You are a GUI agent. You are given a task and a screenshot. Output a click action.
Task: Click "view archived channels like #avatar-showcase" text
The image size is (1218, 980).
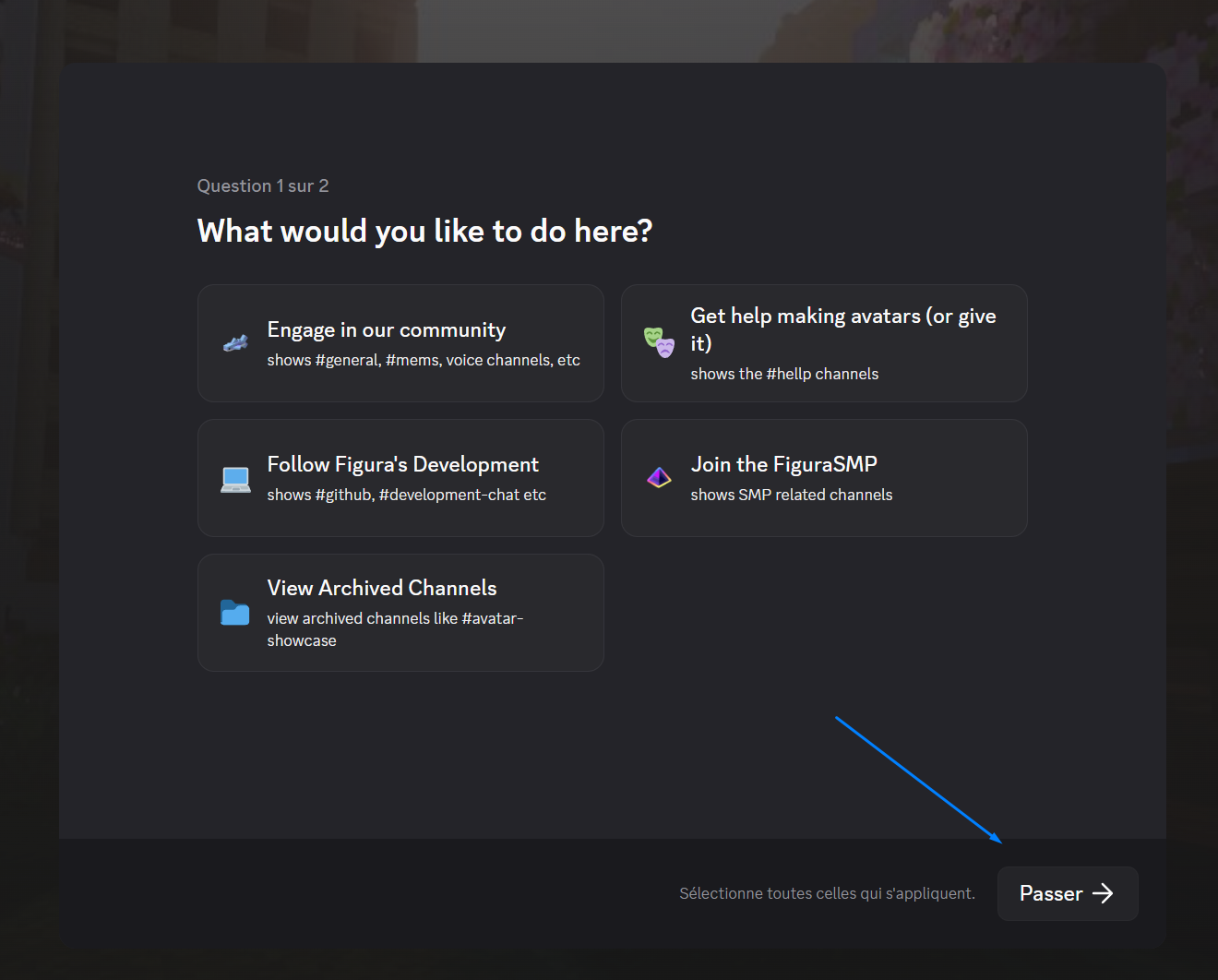[x=395, y=629]
